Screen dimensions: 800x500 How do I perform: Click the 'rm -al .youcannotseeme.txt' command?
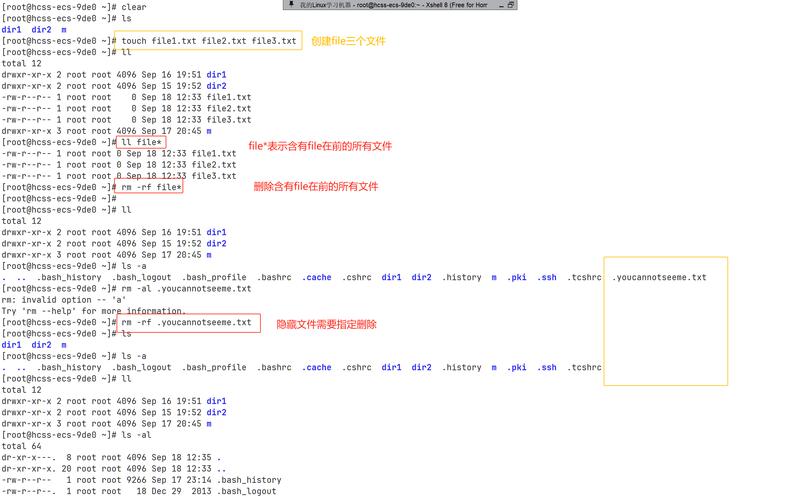186,289
